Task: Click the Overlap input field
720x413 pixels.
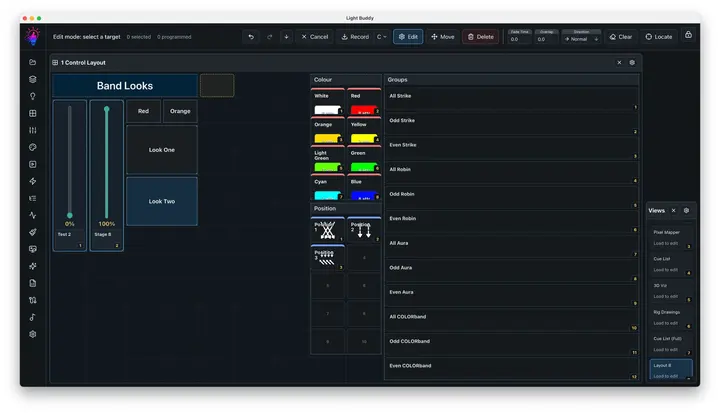Action: 546,39
